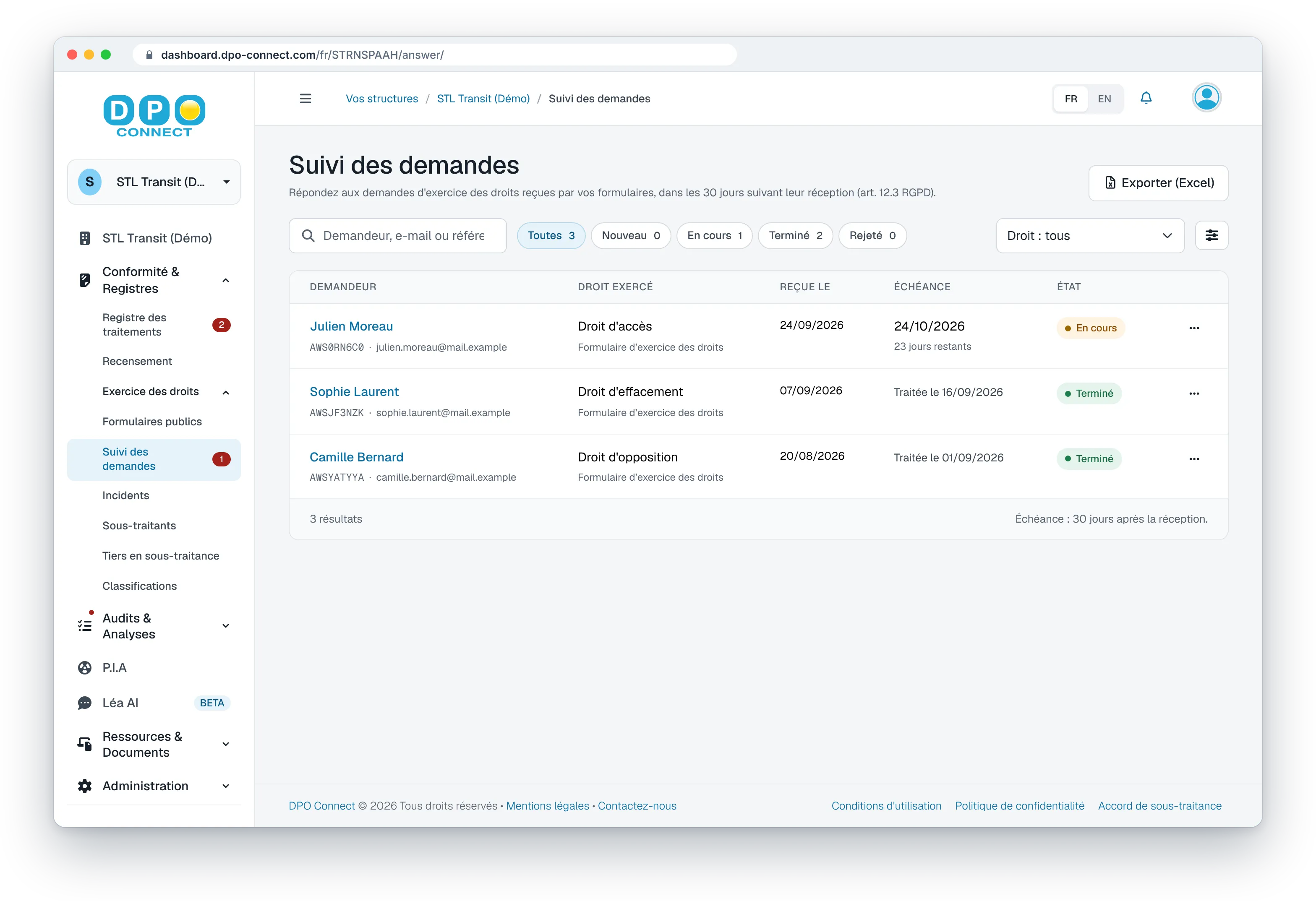Collapse Conformité & Registres section
1316x901 pixels.
pyautogui.click(x=225, y=280)
